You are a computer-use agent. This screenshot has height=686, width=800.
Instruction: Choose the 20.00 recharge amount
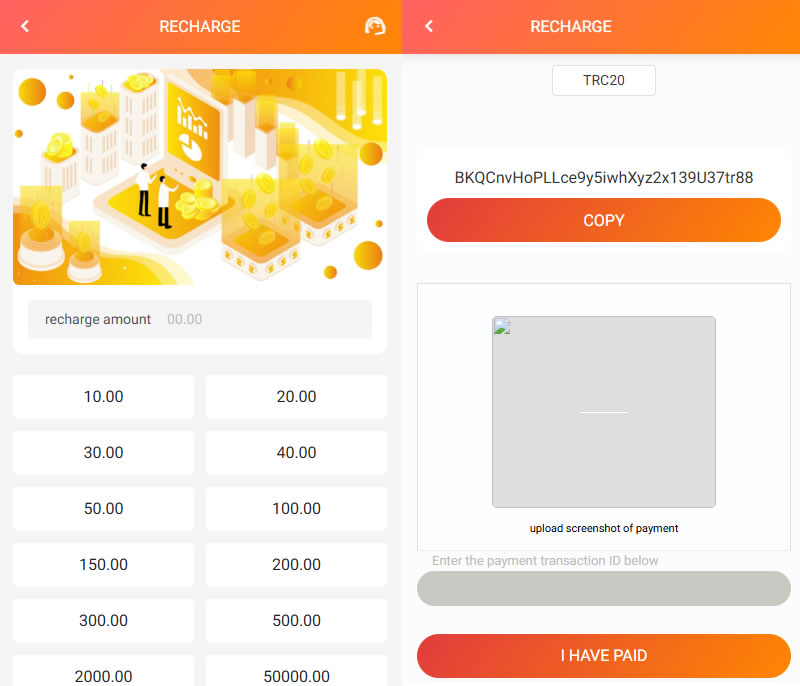tap(296, 397)
